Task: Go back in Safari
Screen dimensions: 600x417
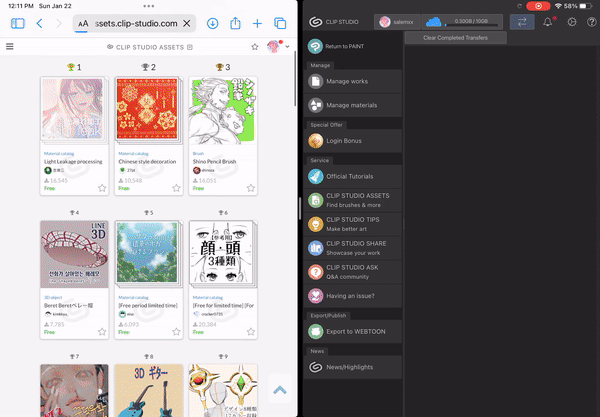Action: [39, 23]
